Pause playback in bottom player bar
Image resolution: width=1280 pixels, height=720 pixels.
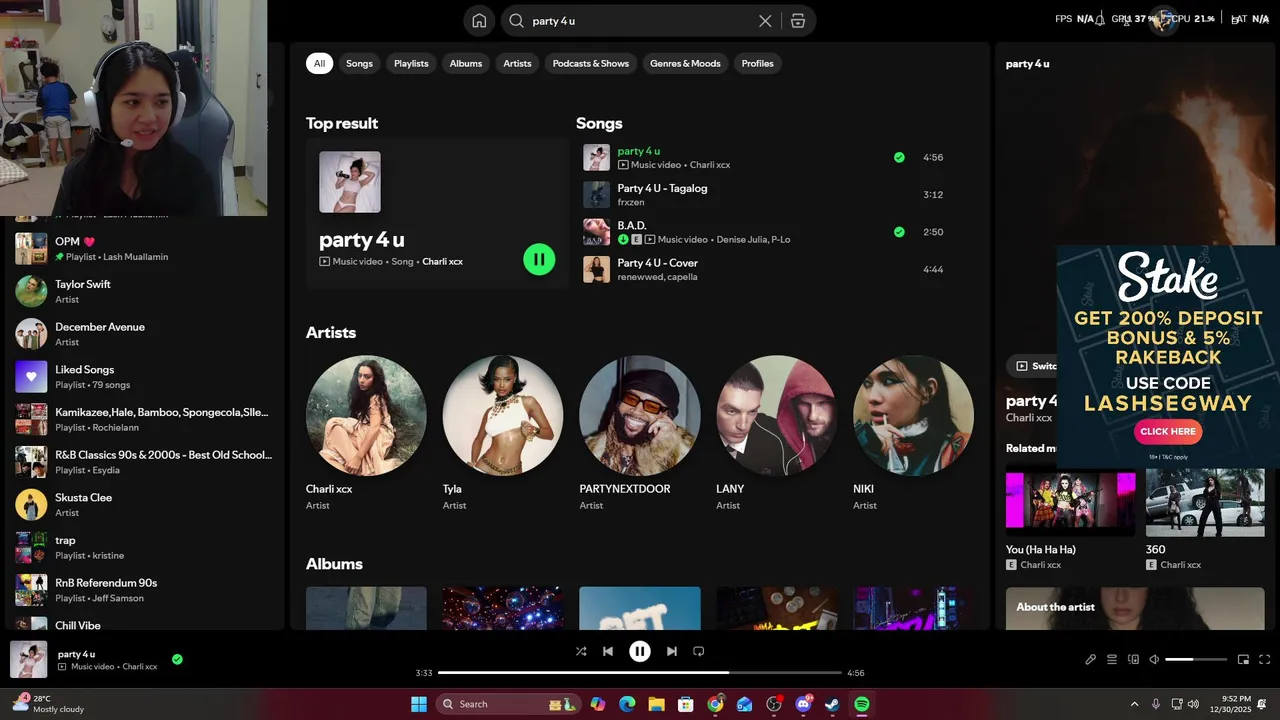(x=640, y=651)
